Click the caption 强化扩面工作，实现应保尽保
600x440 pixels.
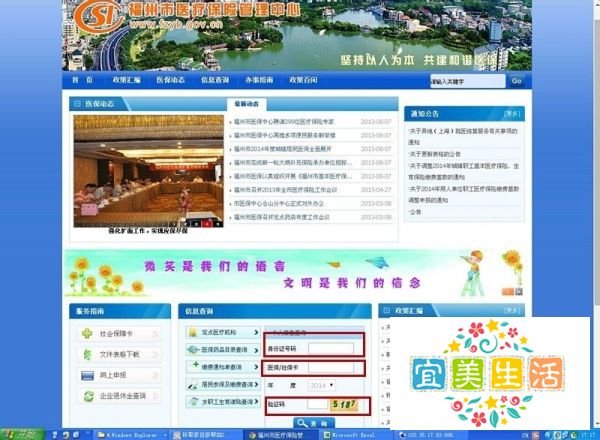click(x=148, y=231)
